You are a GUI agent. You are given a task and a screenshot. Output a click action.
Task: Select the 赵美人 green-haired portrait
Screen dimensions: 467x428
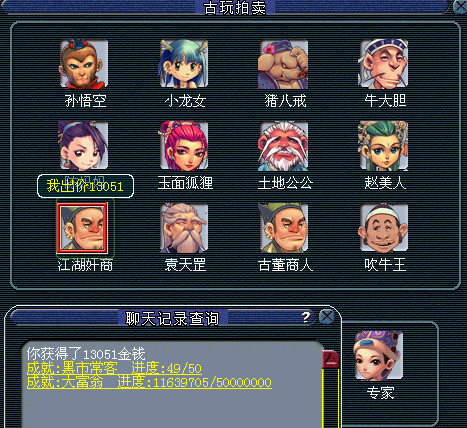(384, 146)
